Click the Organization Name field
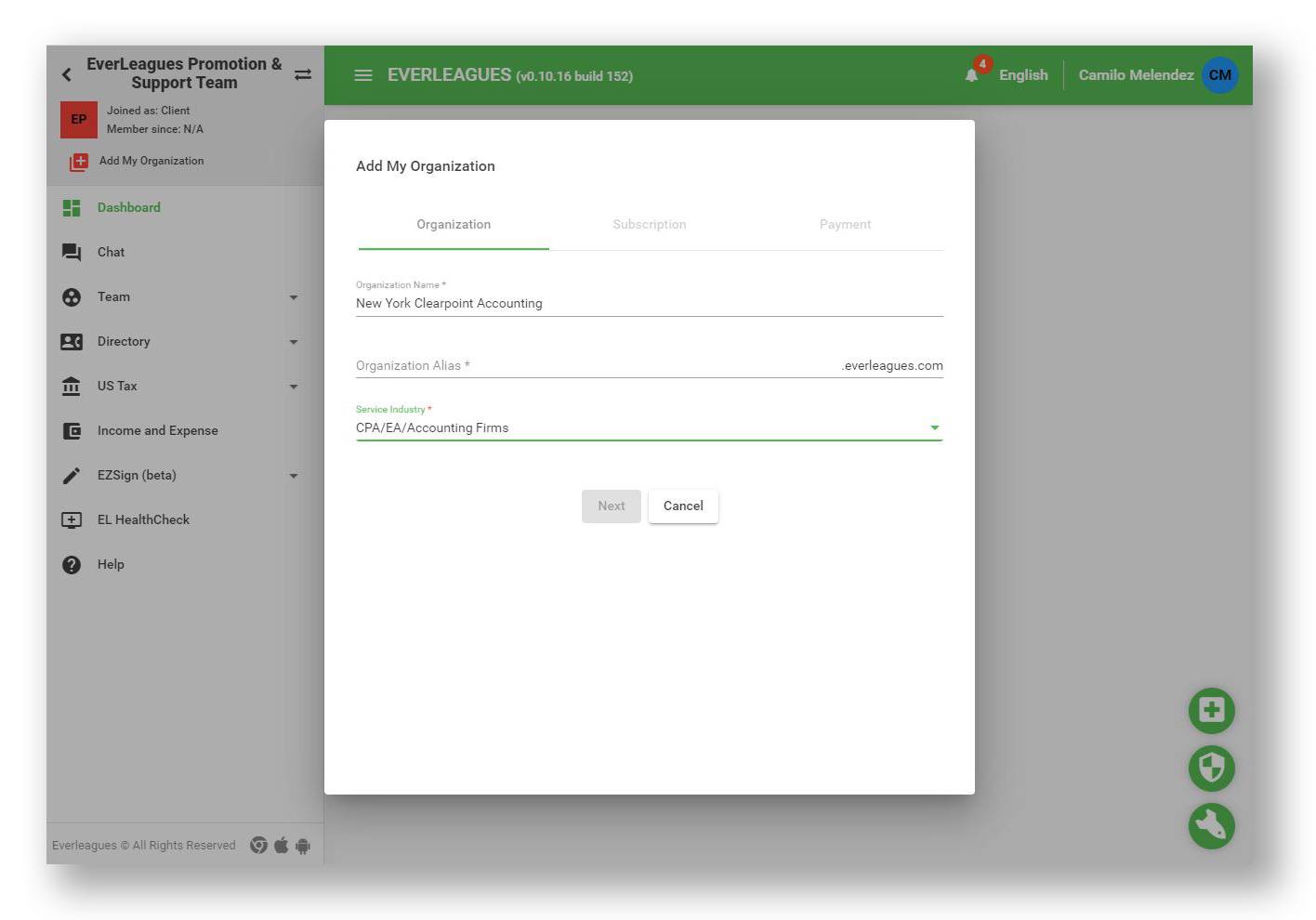The height and width of the screenshot is (920, 1316). (650, 304)
